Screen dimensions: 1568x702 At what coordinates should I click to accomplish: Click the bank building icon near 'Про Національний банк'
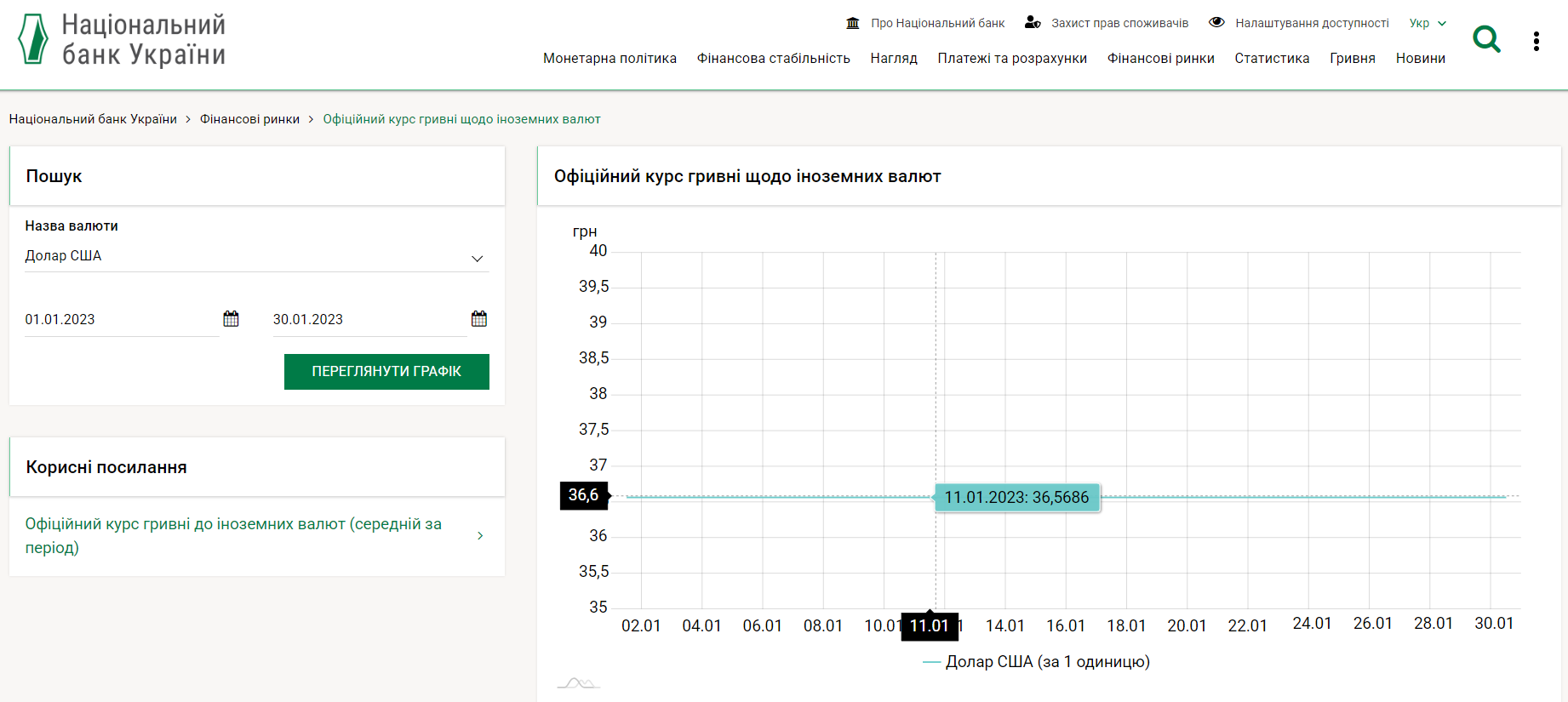[853, 23]
